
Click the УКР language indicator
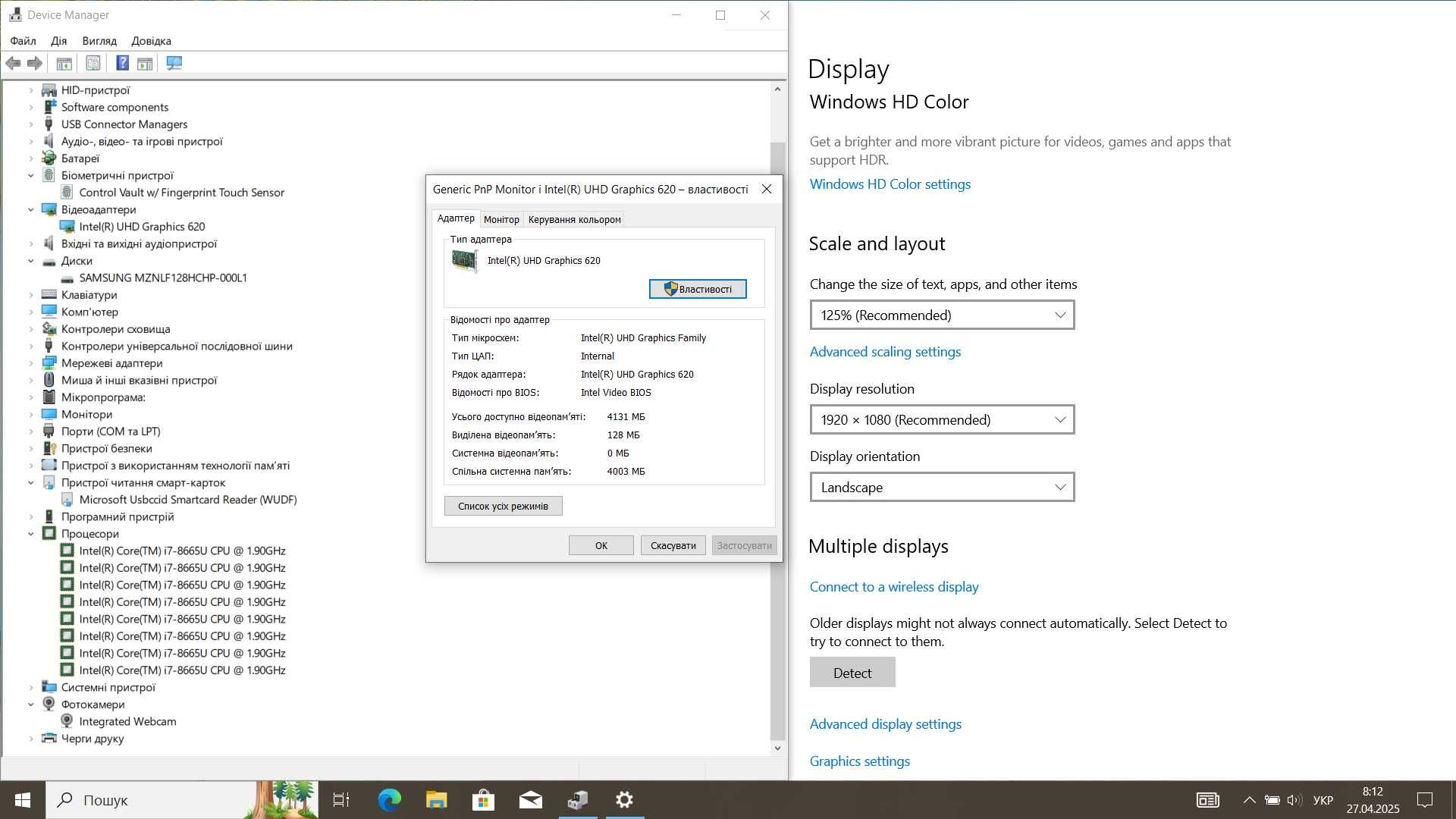tap(1323, 800)
